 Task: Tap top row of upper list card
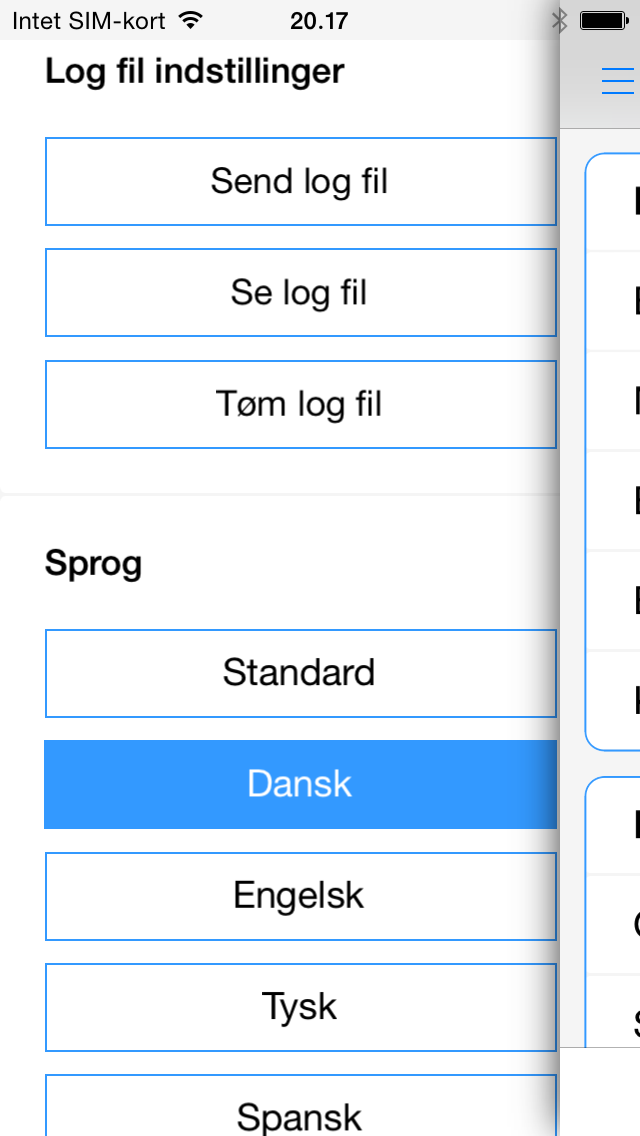click(x=613, y=202)
